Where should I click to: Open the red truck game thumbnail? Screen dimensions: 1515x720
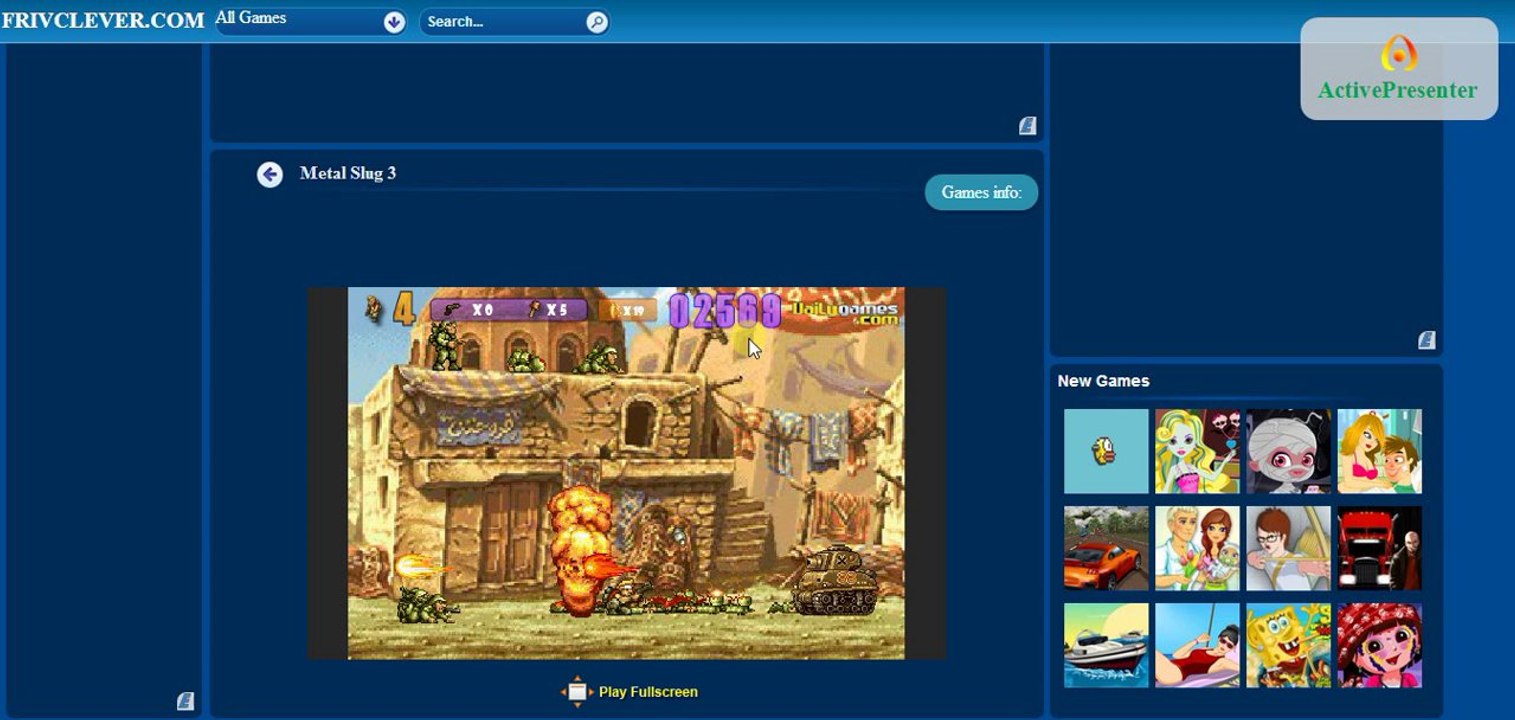click(x=1379, y=548)
